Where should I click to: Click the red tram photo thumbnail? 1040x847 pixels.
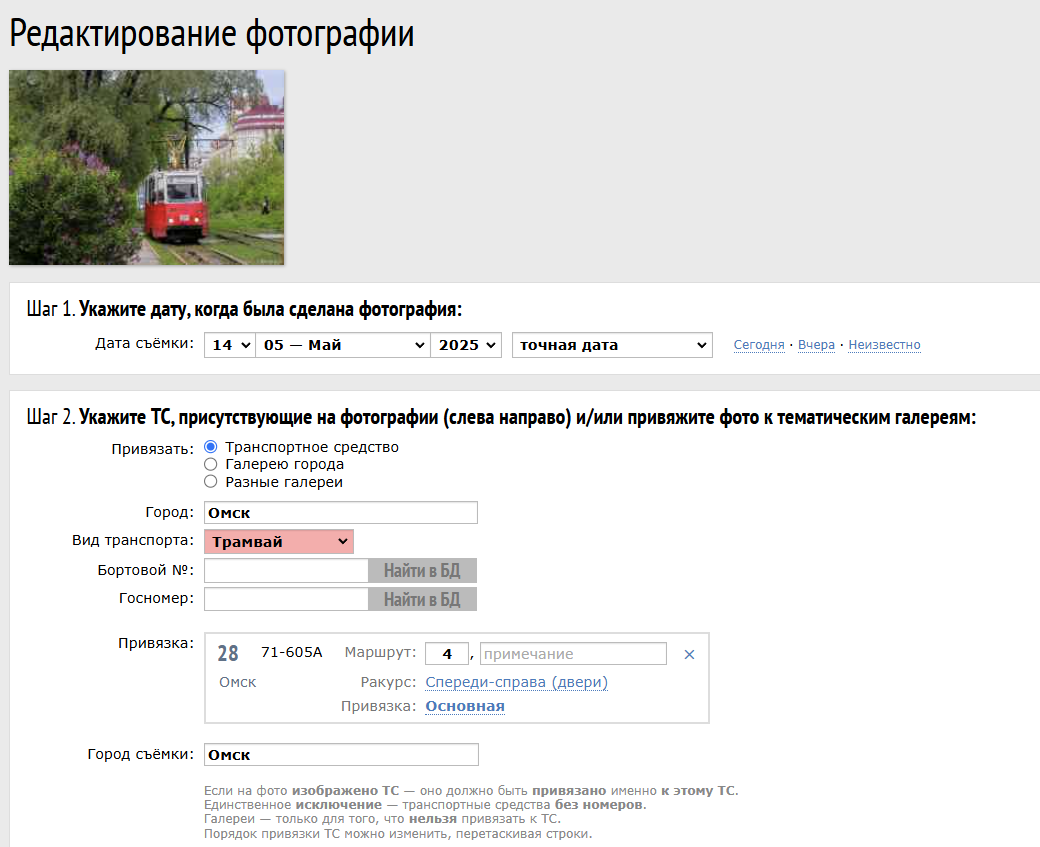pos(147,168)
